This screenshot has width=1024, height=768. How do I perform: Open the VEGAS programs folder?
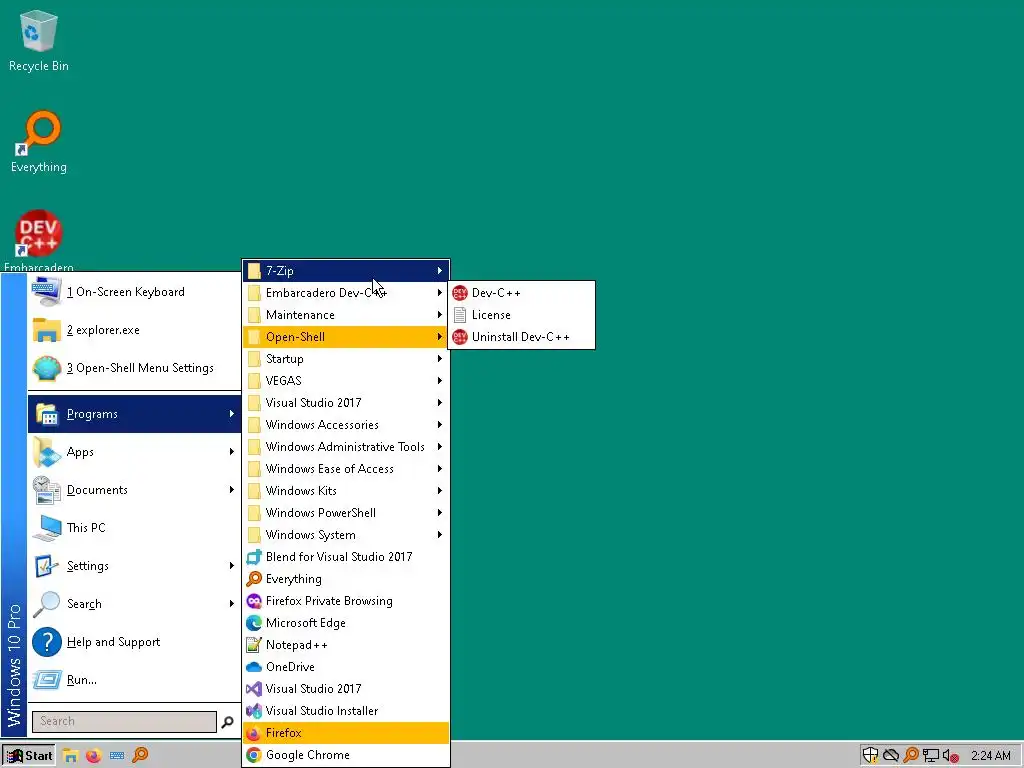[x=345, y=381]
